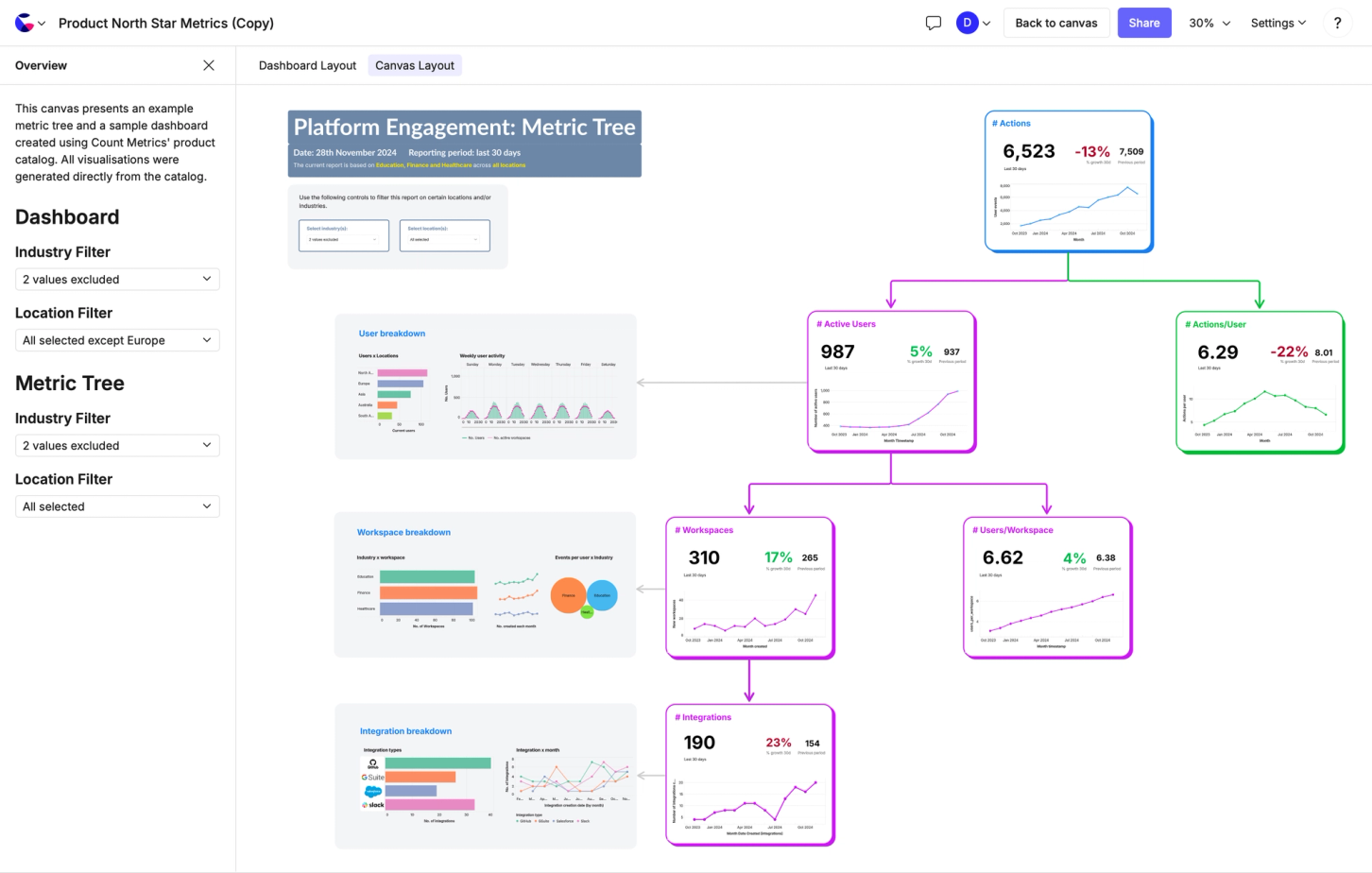1372x873 pixels.
Task: Close the Overview panel
Action: [x=209, y=65]
